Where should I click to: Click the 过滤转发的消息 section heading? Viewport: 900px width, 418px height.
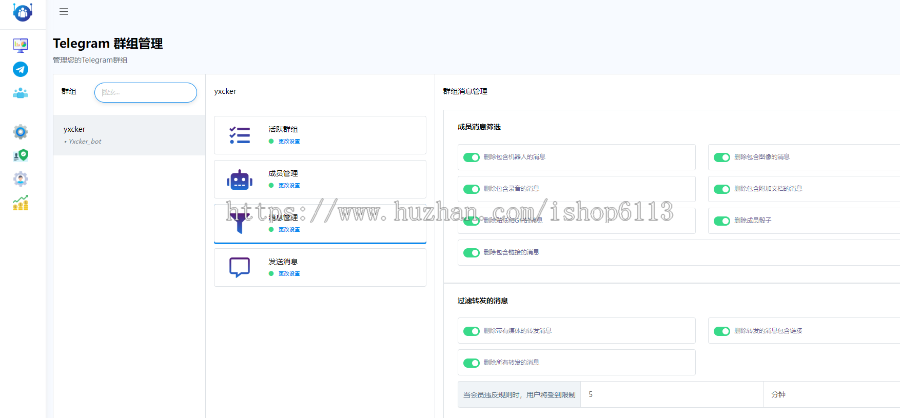(x=483, y=301)
